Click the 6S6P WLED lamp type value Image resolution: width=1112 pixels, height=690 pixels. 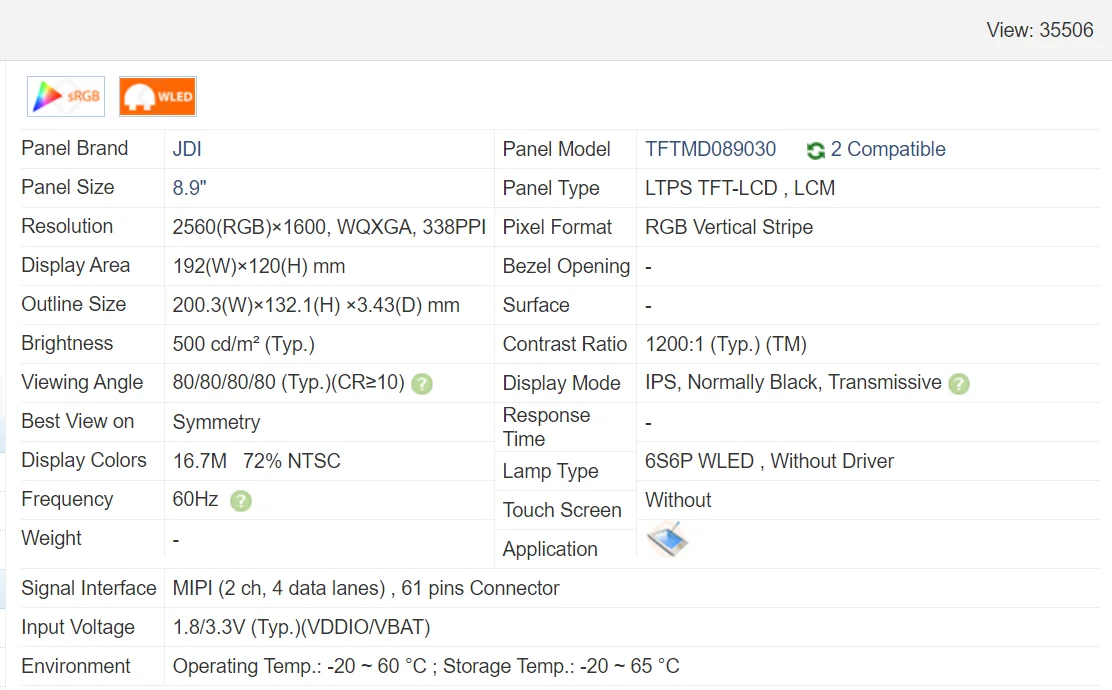tap(769, 461)
